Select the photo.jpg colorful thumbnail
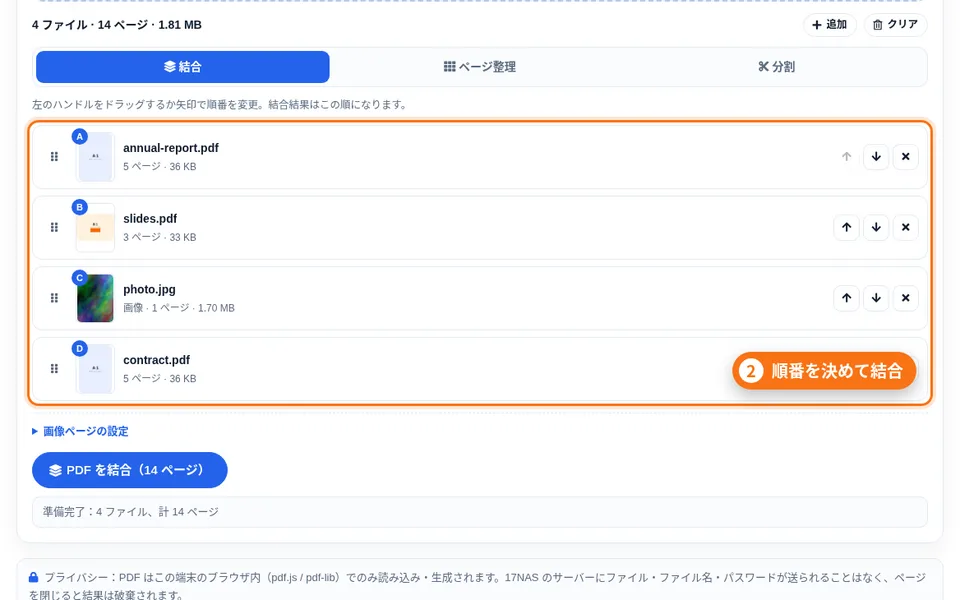 (x=95, y=298)
